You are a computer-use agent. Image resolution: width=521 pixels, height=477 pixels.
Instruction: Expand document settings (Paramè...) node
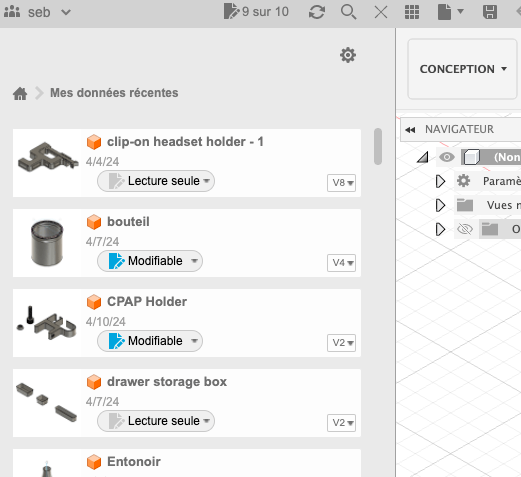point(440,181)
